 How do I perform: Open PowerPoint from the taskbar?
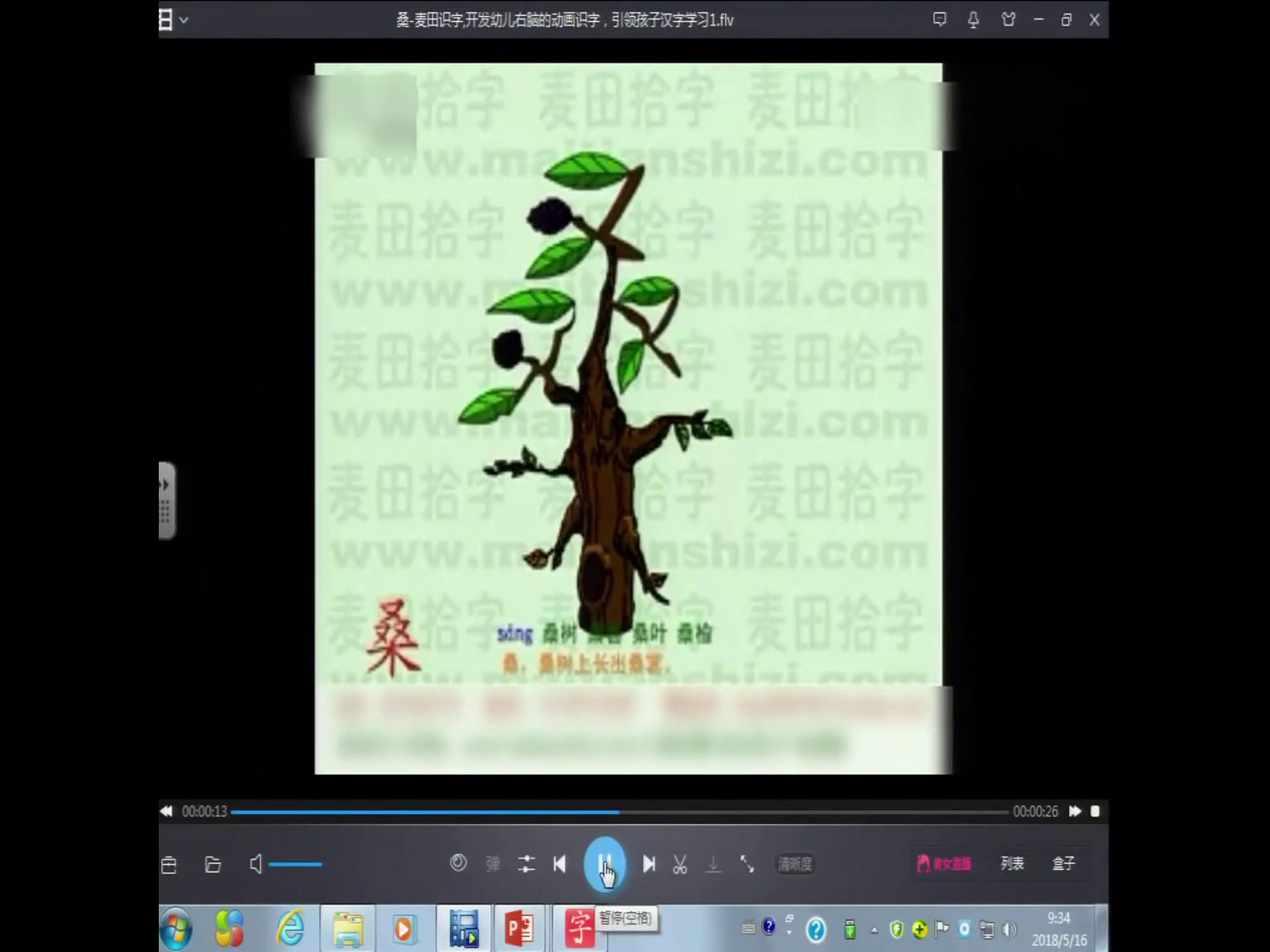tap(519, 929)
